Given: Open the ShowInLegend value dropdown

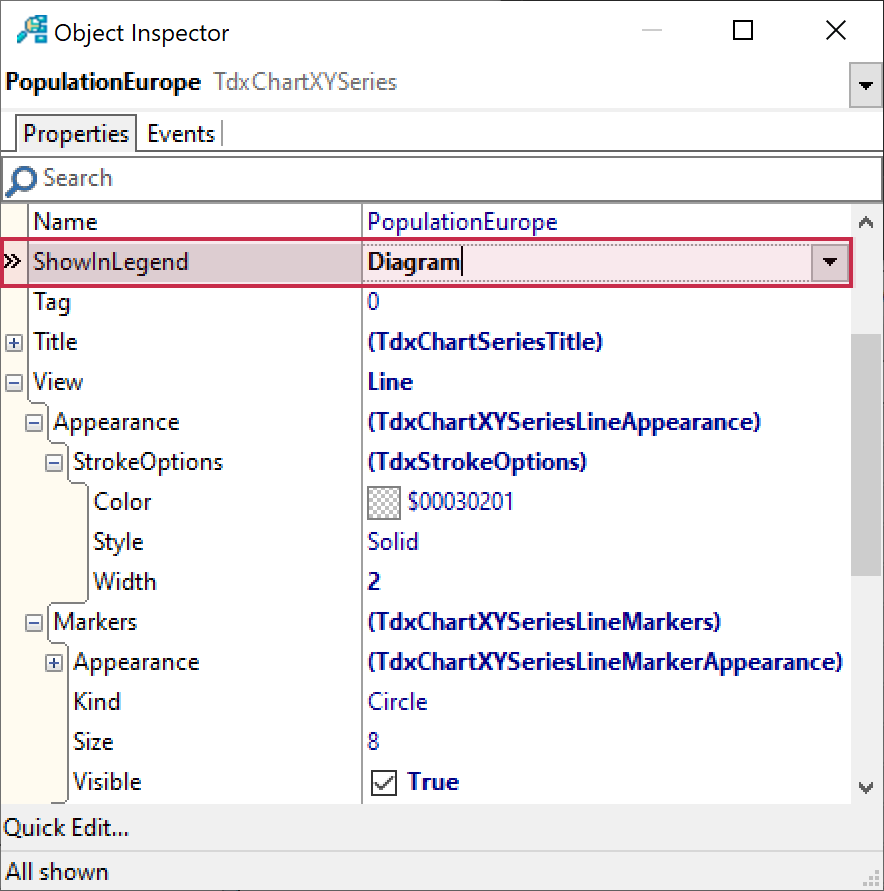Looking at the screenshot, I should point(829,262).
